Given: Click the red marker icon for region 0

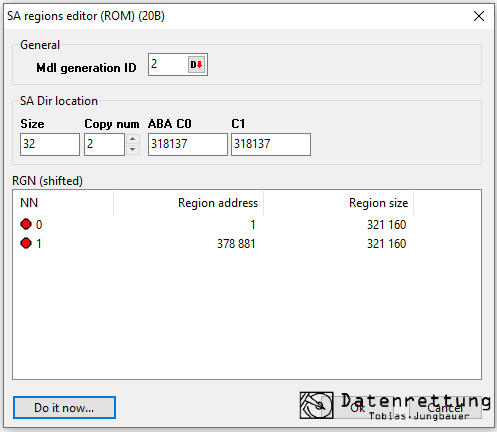Looking at the screenshot, I should pos(26,224).
